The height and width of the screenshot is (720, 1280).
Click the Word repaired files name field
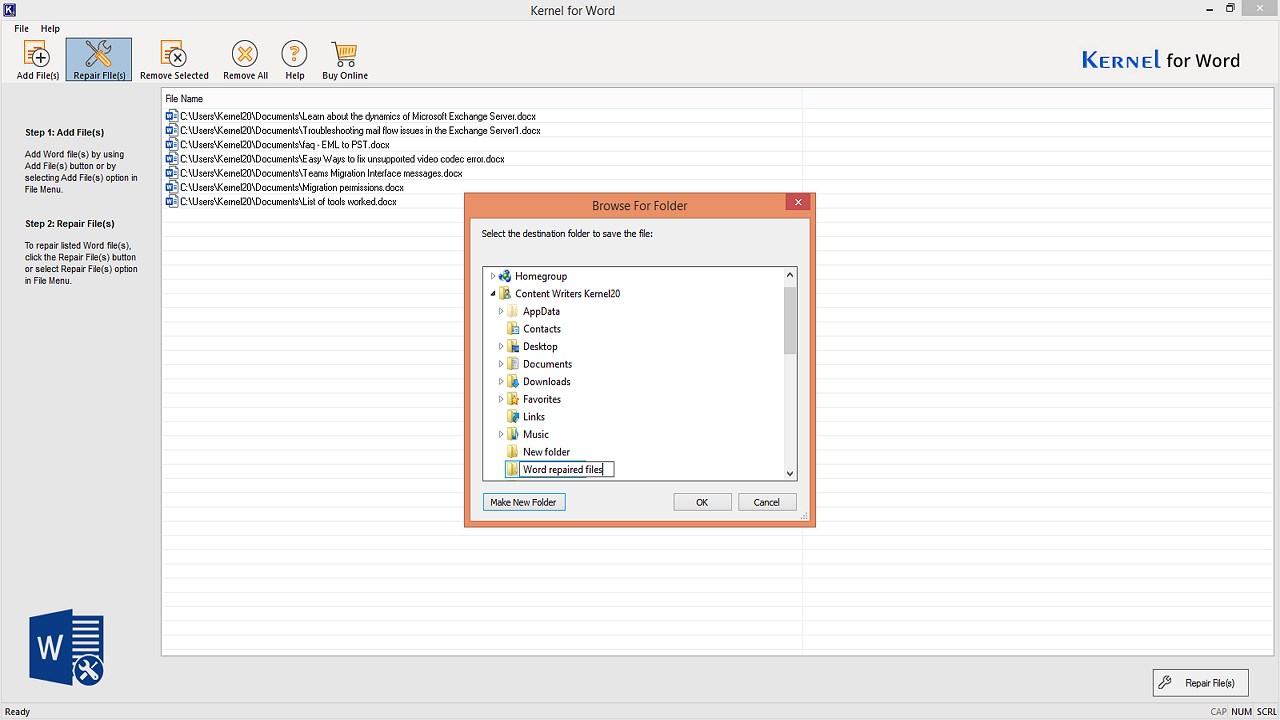(567, 469)
